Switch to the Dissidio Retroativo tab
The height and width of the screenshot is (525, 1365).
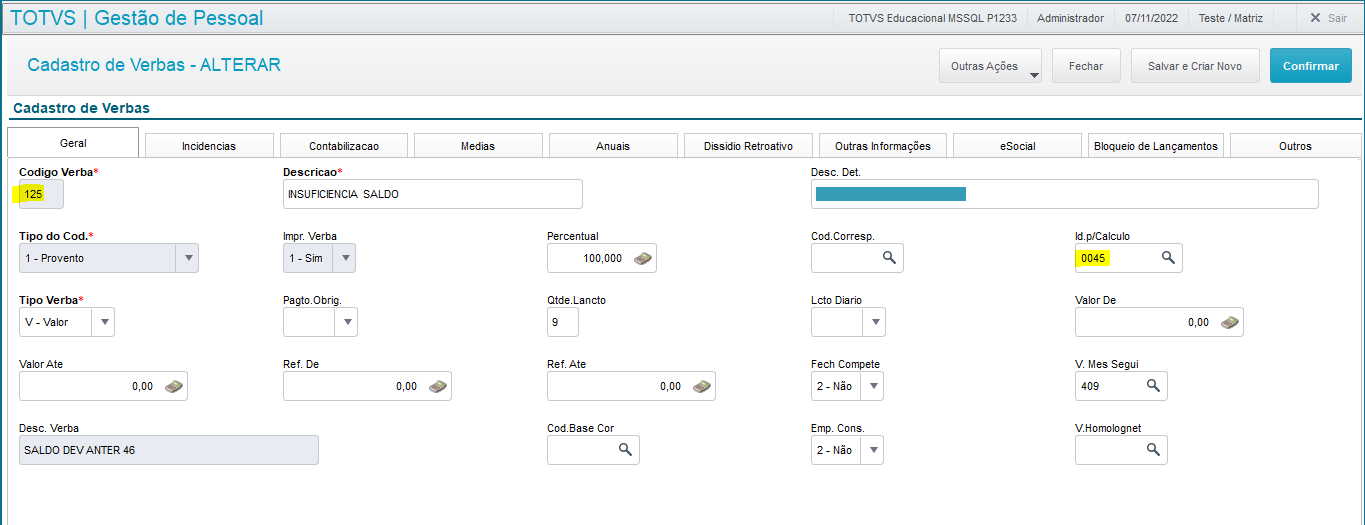pyautogui.click(x=748, y=146)
